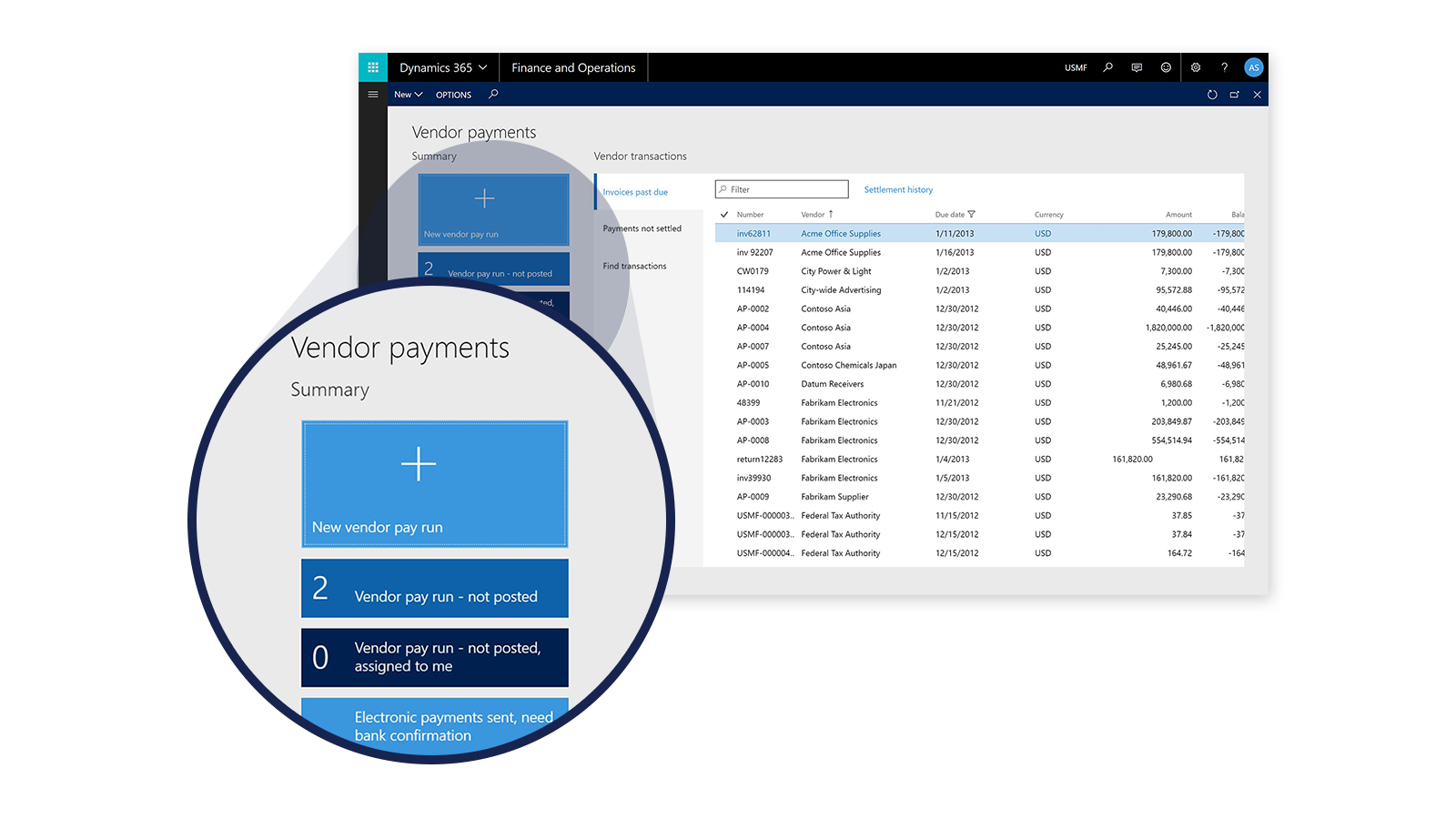Select the Invoices past due tab
The image size is (1456, 819).
tap(635, 192)
